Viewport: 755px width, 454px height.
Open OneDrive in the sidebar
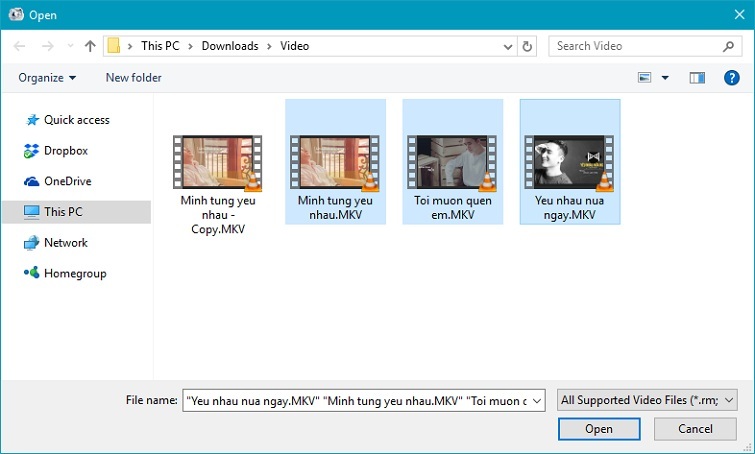(x=67, y=181)
